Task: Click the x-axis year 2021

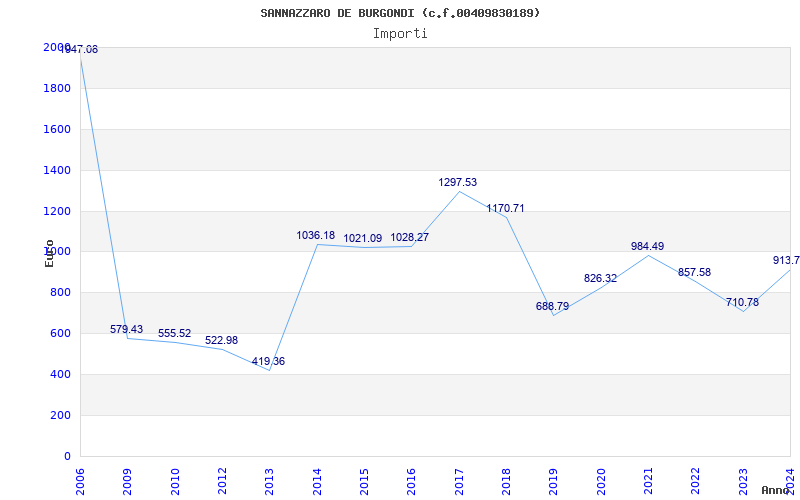Action: pyautogui.click(x=648, y=482)
